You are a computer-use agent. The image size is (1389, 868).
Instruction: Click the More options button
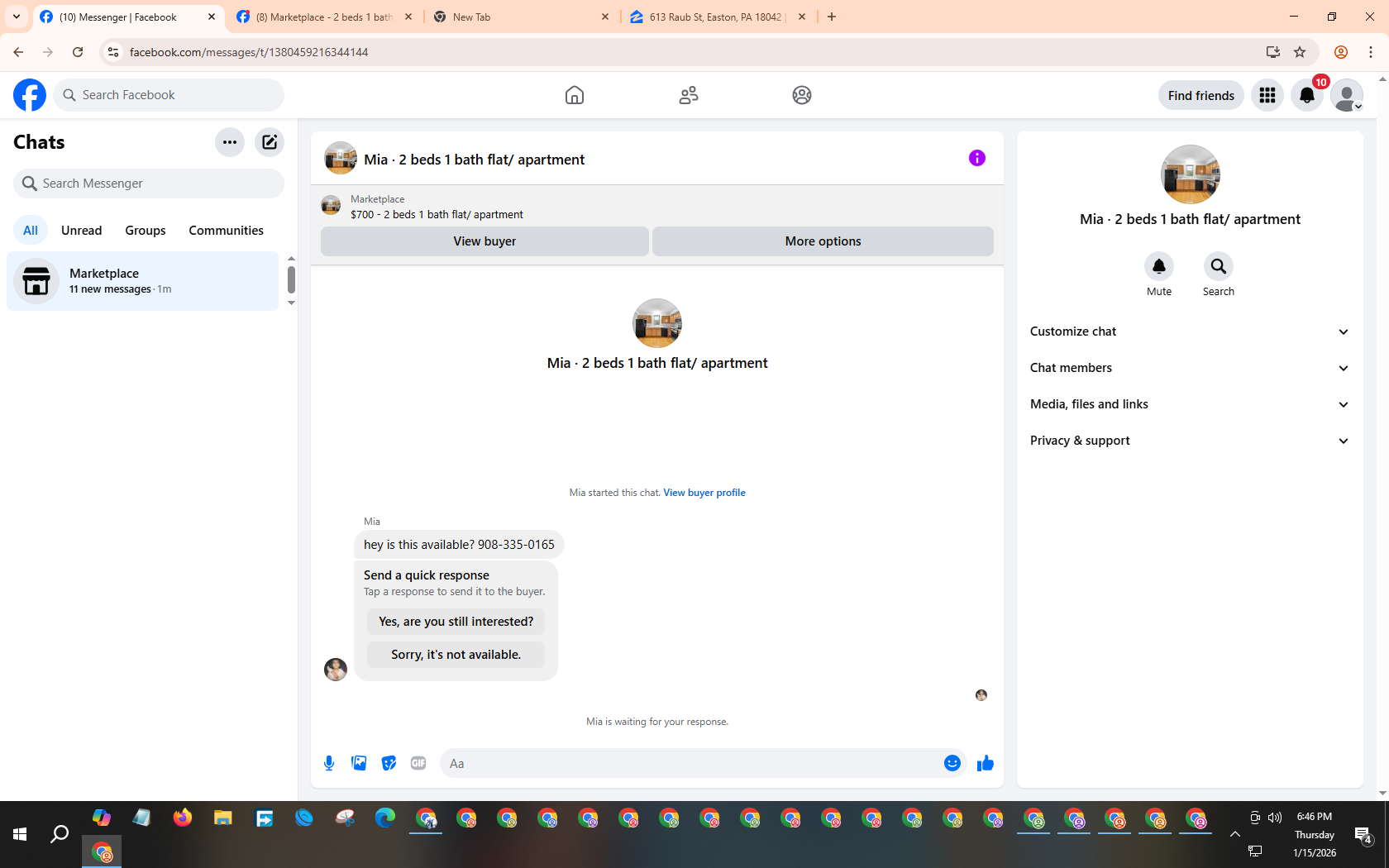(823, 241)
